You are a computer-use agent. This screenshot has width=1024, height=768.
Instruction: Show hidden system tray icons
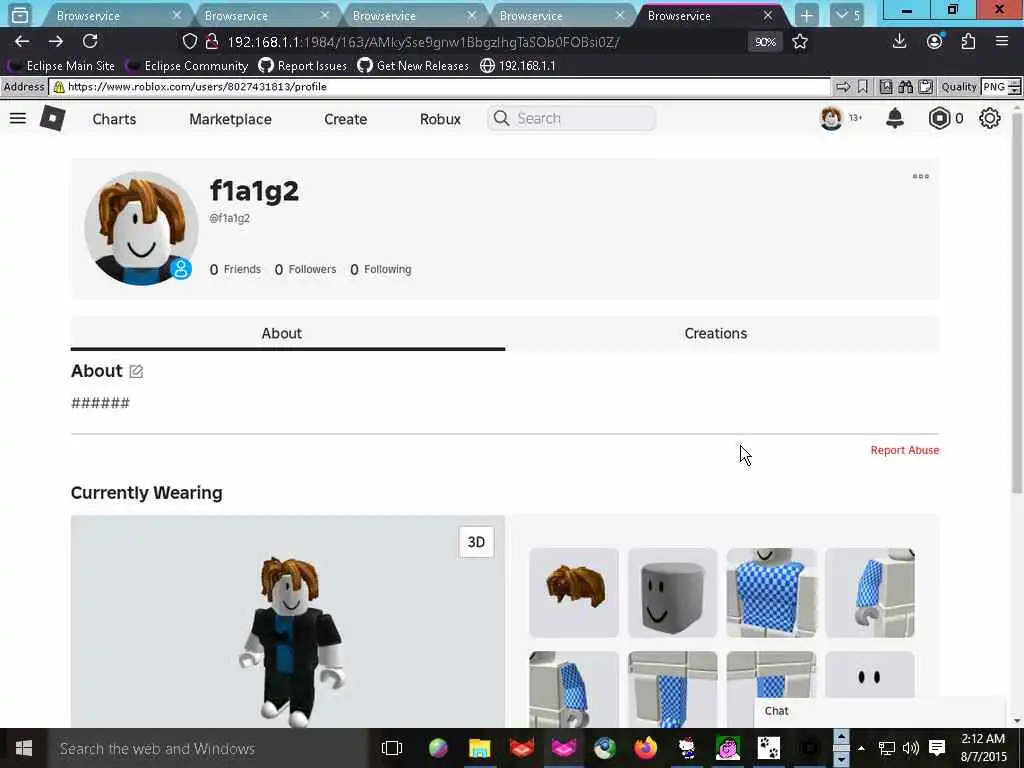861,748
